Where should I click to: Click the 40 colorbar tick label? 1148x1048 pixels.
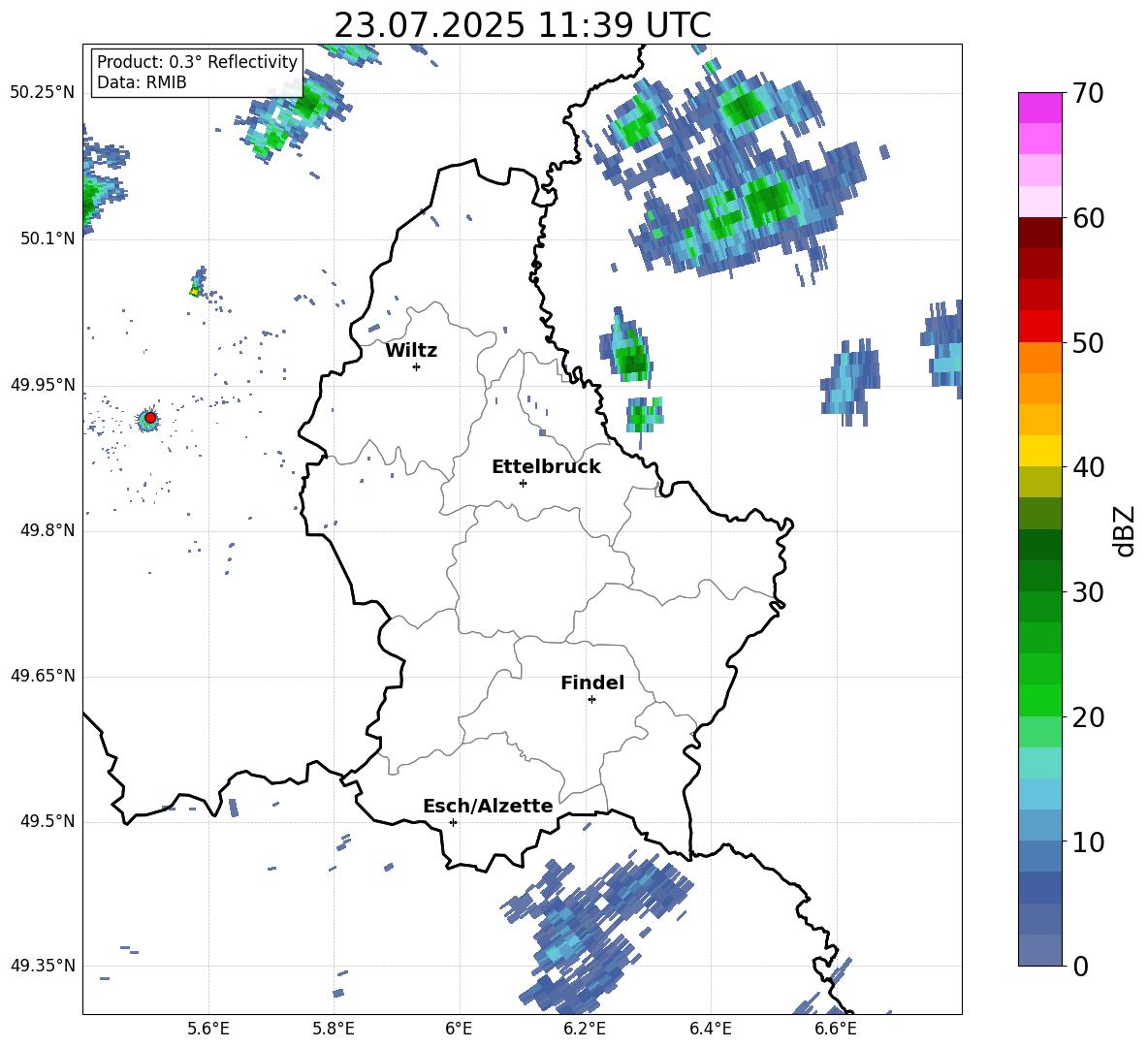pyautogui.click(x=1088, y=467)
